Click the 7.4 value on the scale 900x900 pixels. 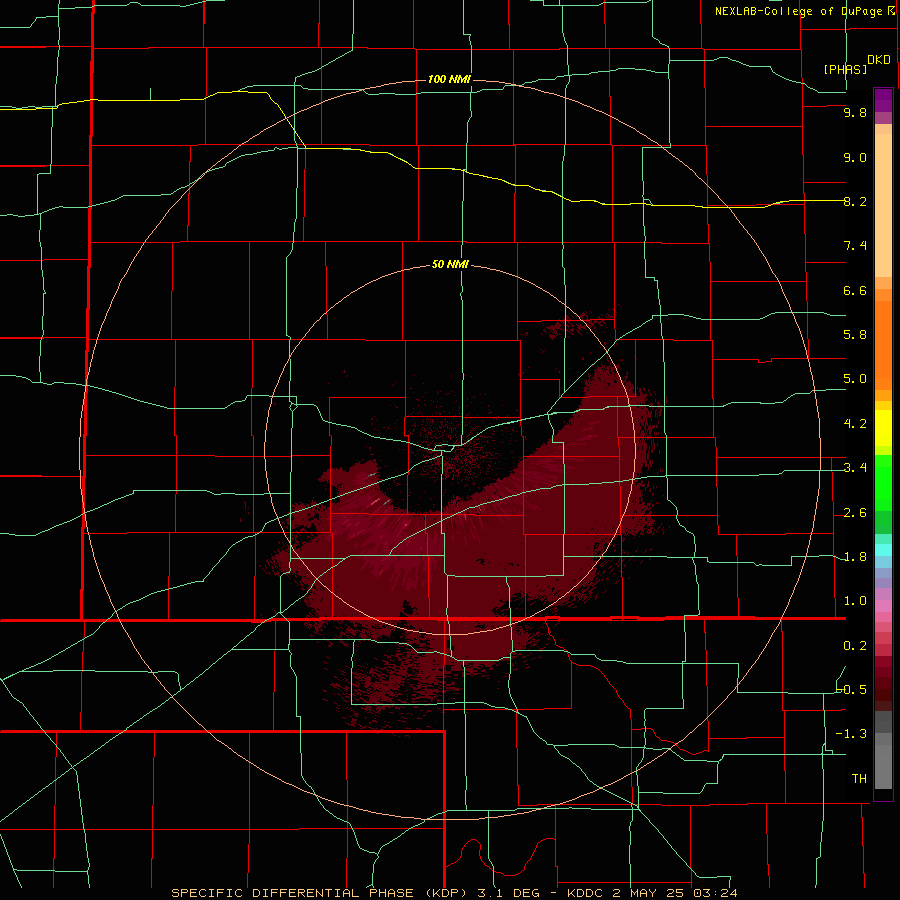pyautogui.click(x=855, y=246)
